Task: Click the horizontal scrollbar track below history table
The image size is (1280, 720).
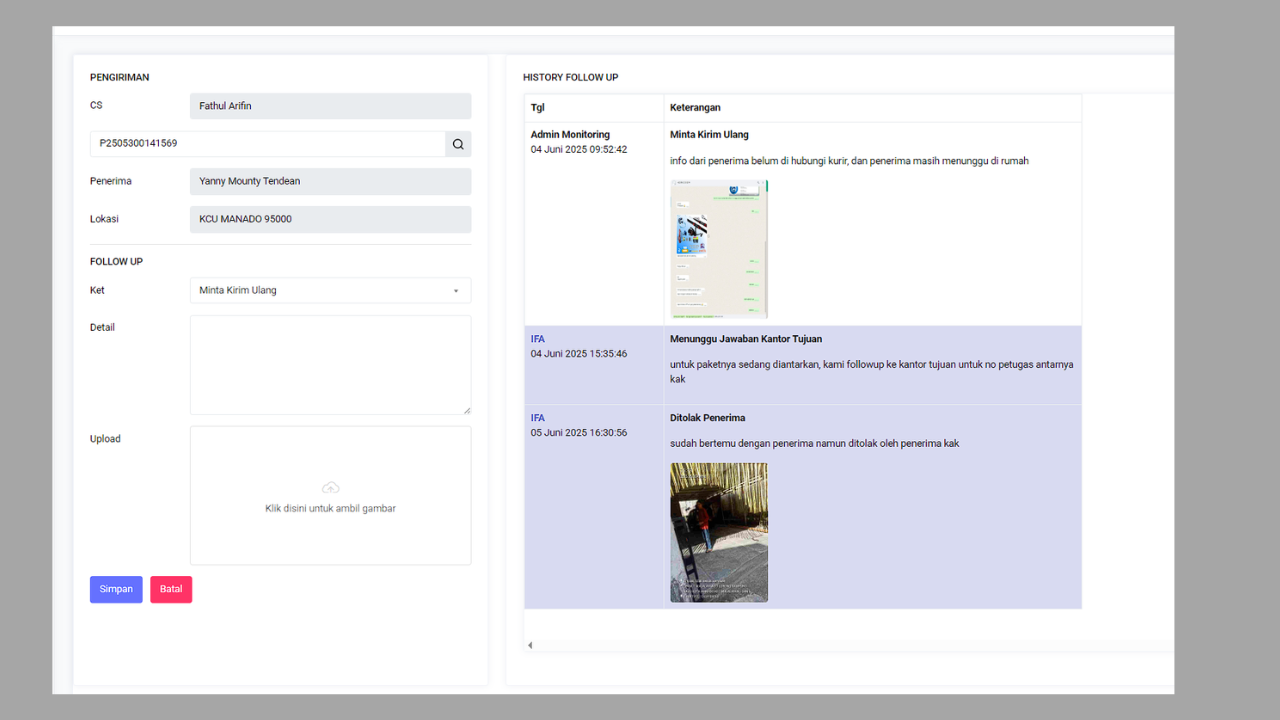Action: click(x=850, y=645)
